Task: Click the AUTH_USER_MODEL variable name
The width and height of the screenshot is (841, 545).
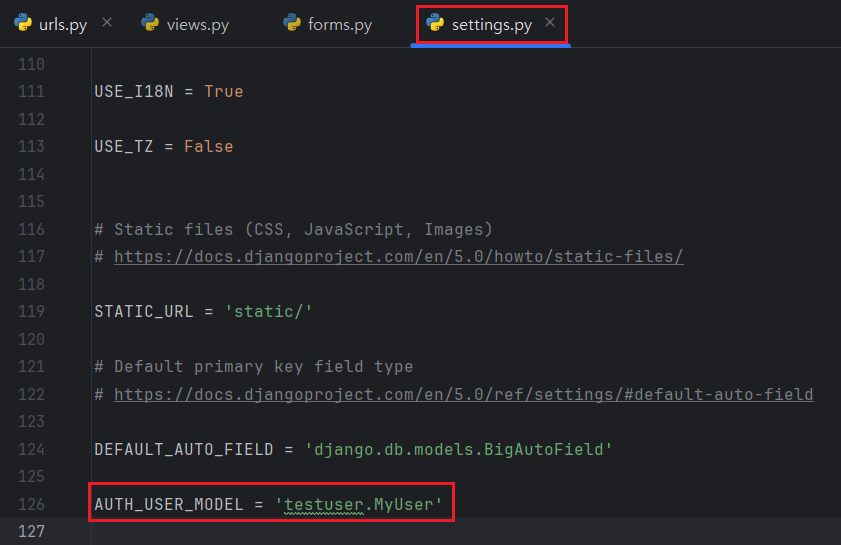Action: tap(168, 504)
